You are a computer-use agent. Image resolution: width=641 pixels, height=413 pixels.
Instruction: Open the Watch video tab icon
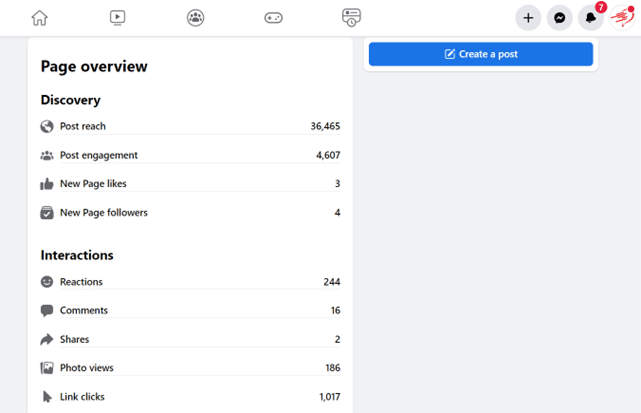(117, 17)
